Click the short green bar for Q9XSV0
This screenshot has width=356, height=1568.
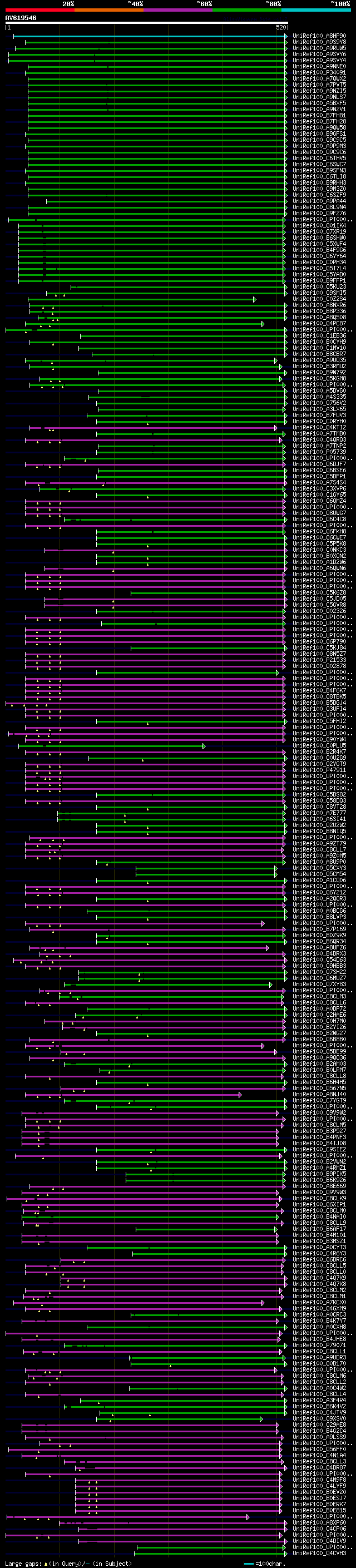pos(180,1419)
